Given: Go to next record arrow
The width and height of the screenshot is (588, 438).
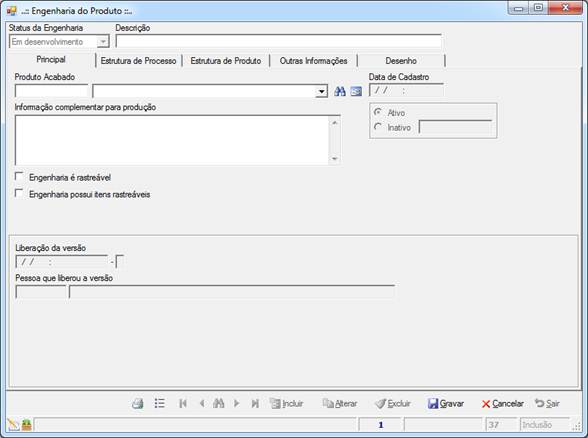Looking at the screenshot, I should [237, 404].
